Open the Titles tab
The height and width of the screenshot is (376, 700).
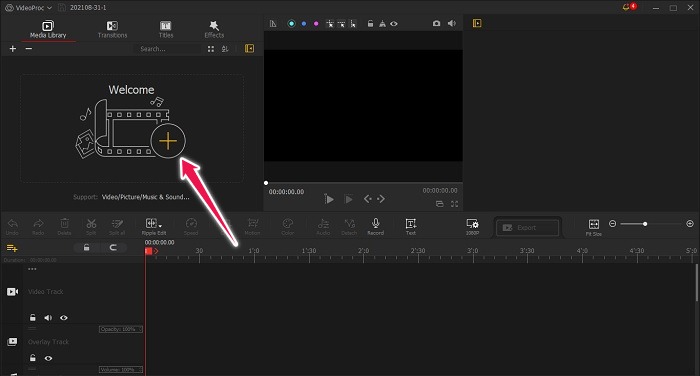(166, 29)
